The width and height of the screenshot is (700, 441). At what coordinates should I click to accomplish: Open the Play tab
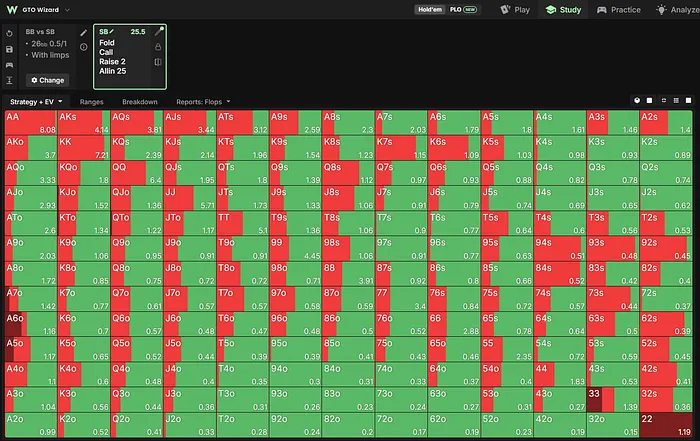[515, 9]
